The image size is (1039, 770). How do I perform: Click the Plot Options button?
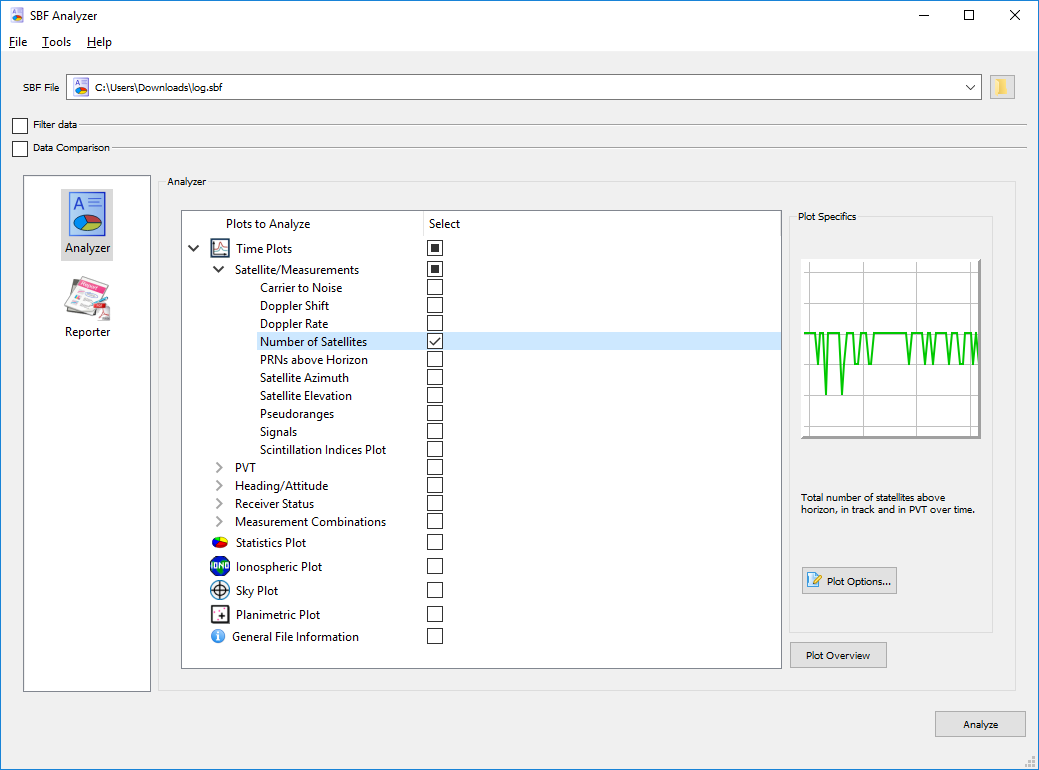coord(849,581)
